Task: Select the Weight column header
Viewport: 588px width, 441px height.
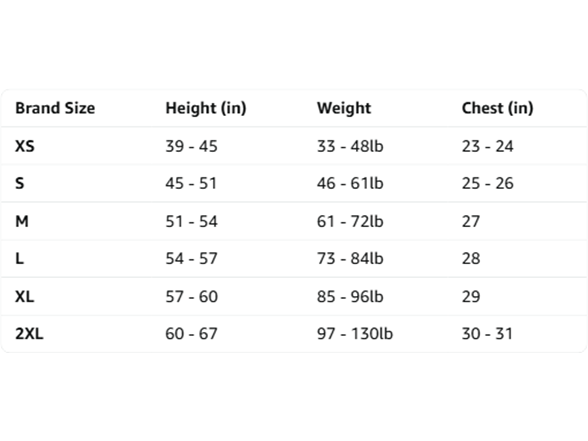Action: click(344, 108)
